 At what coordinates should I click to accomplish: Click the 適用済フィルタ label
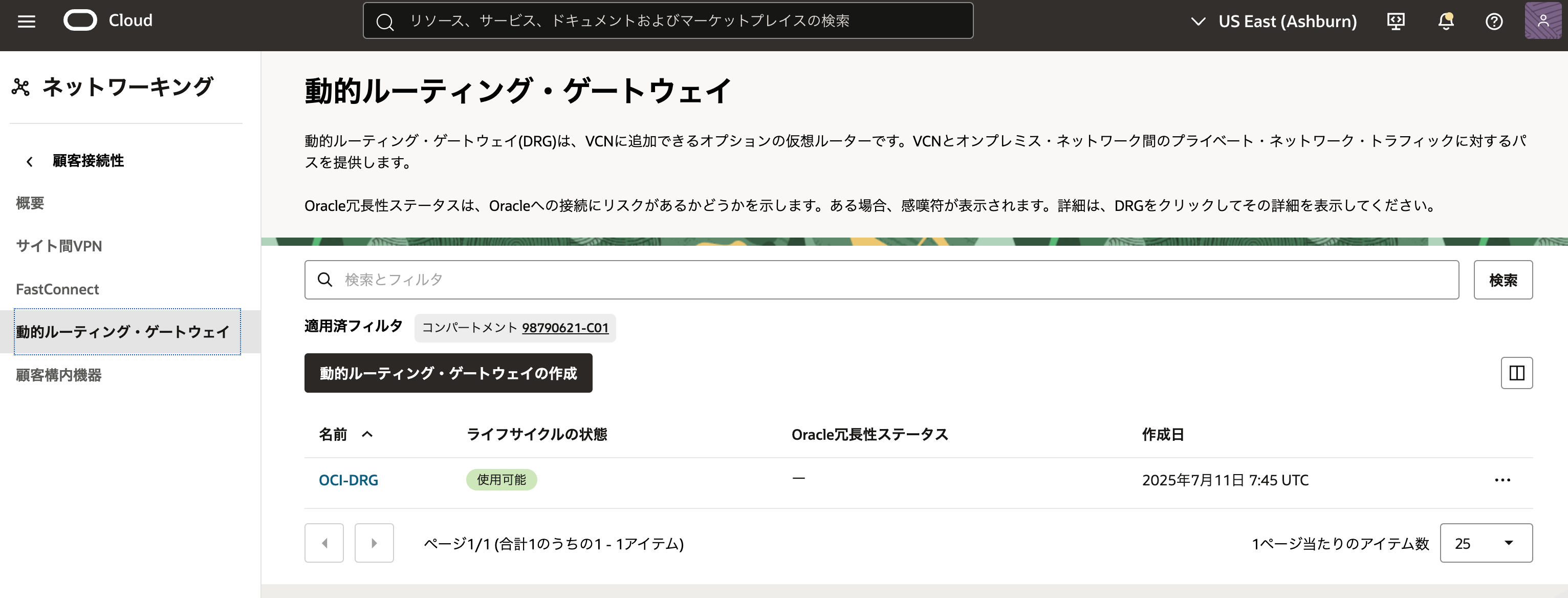(x=353, y=327)
